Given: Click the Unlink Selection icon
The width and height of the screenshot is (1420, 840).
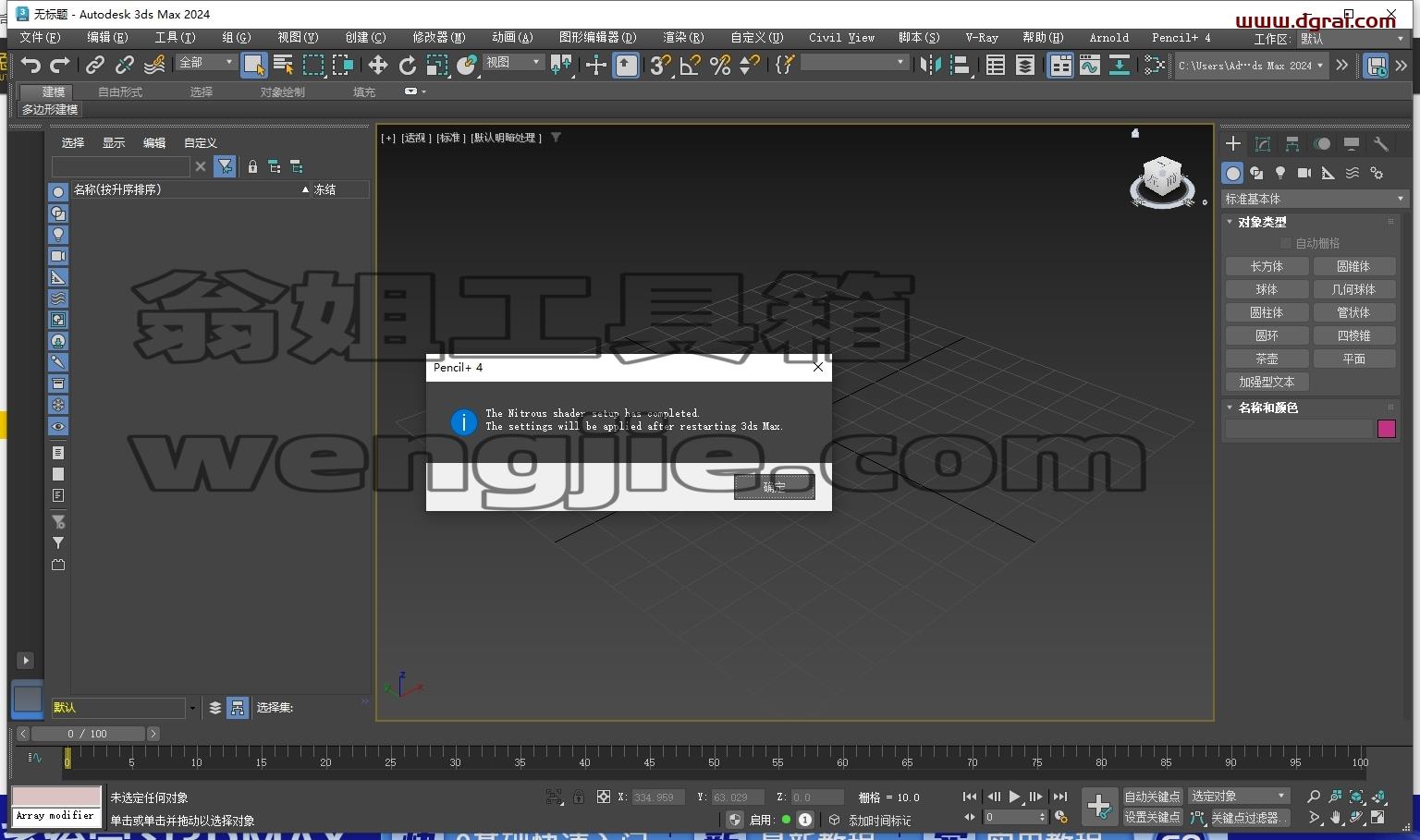Looking at the screenshot, I should (124, 65).
